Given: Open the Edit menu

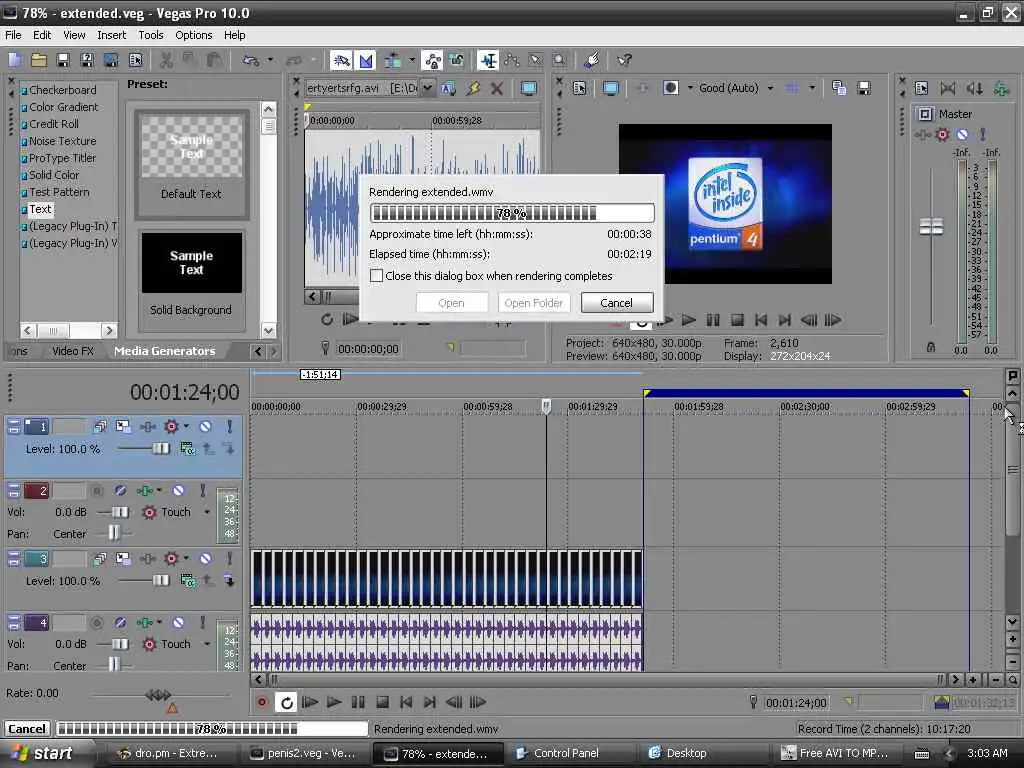Looking at the screenshot, I should [42, 35].
